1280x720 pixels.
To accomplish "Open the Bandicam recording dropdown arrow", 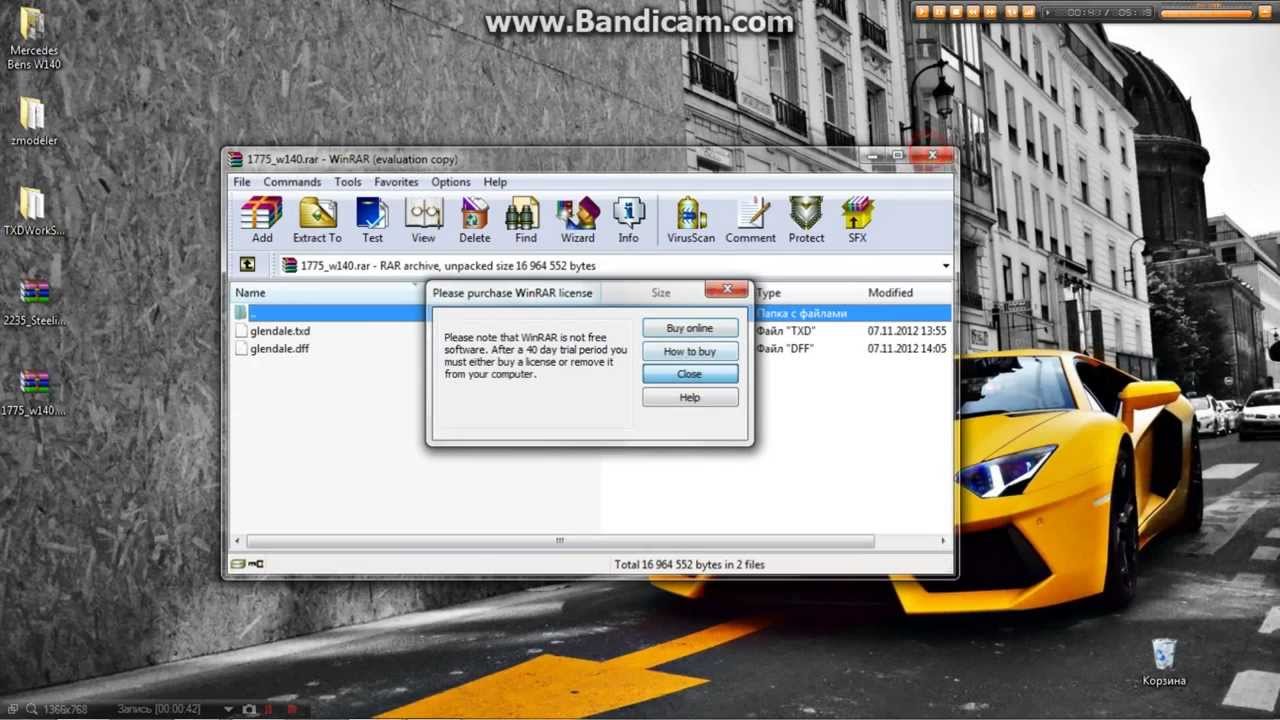I will pyautogui.click(x=229, y=710).
